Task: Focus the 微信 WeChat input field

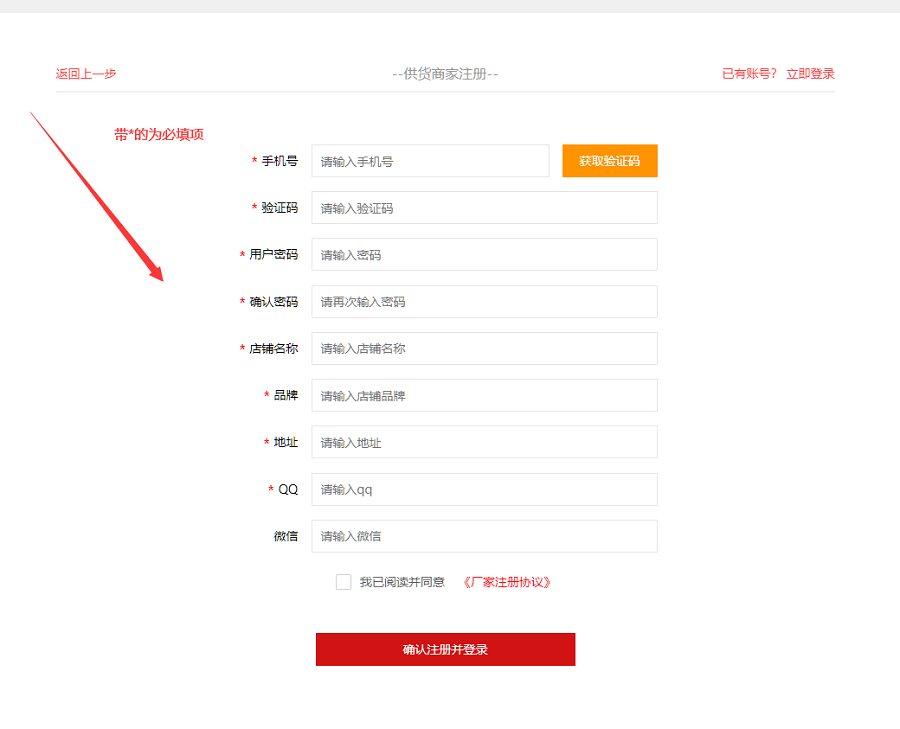Action: tap(484, 536)
